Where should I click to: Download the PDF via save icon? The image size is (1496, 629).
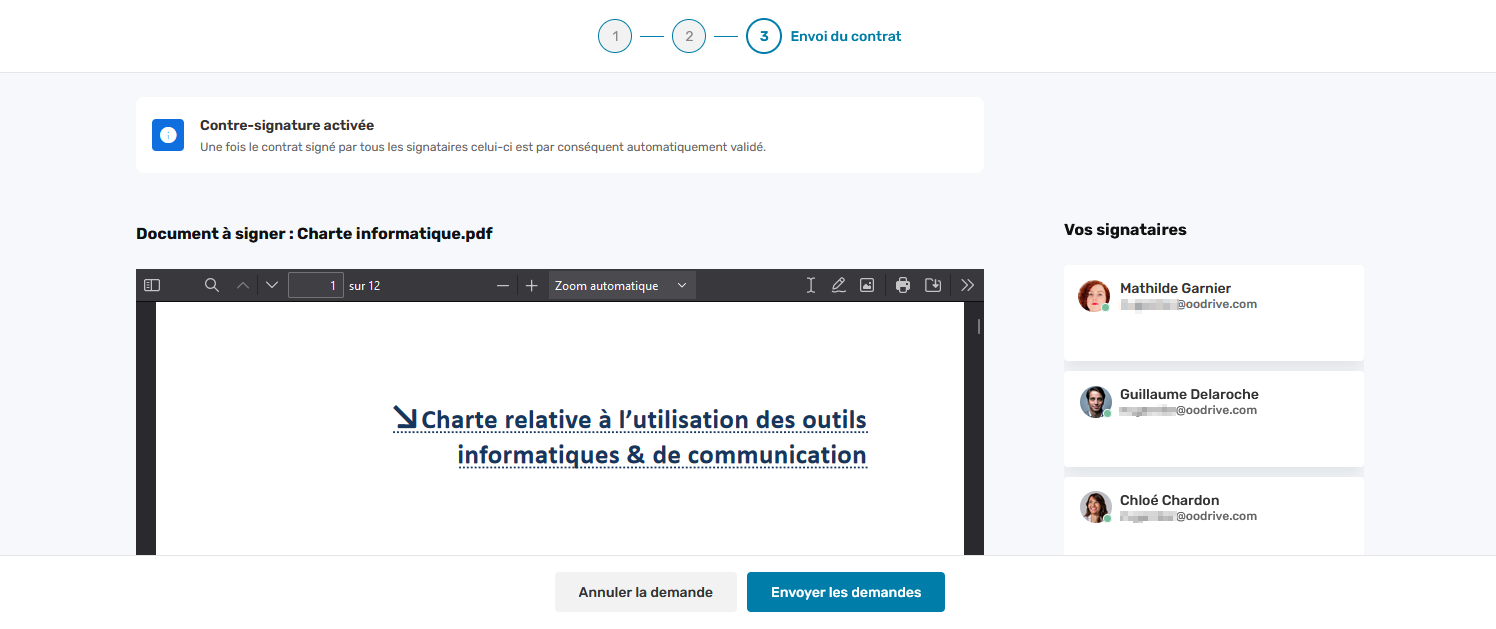(x=933, y=285)
